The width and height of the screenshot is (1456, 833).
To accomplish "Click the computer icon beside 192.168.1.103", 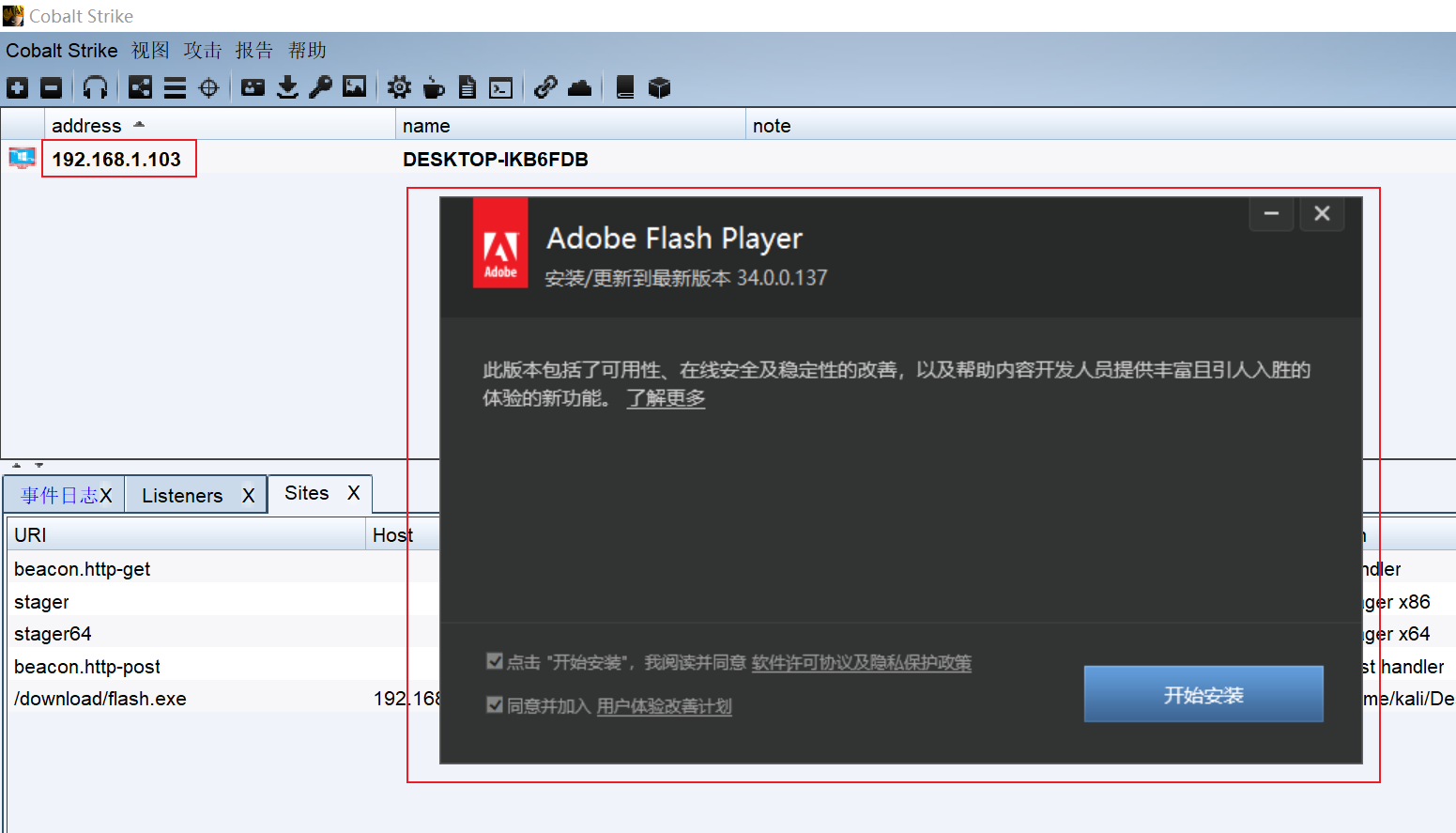I will click(22, 158).
